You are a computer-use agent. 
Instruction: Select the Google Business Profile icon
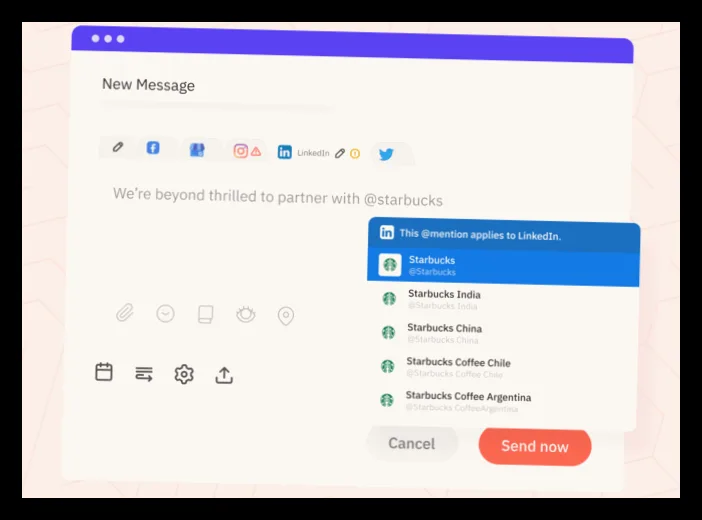197,150
